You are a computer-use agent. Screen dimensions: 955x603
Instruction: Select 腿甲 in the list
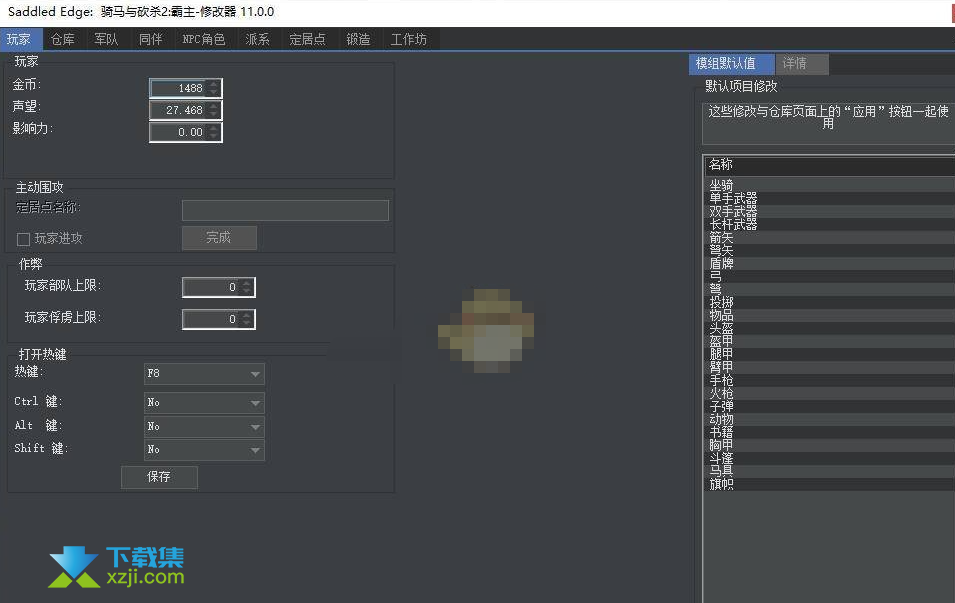(x=830, y=354)
